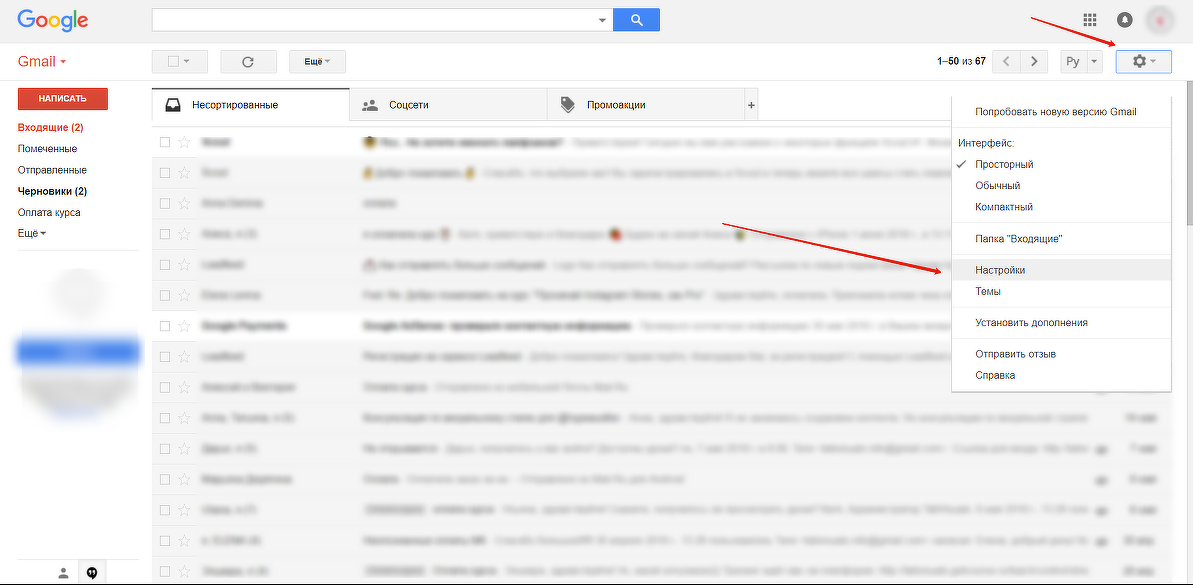Open the input tools arrow beside Ру

click(1094, 62)
